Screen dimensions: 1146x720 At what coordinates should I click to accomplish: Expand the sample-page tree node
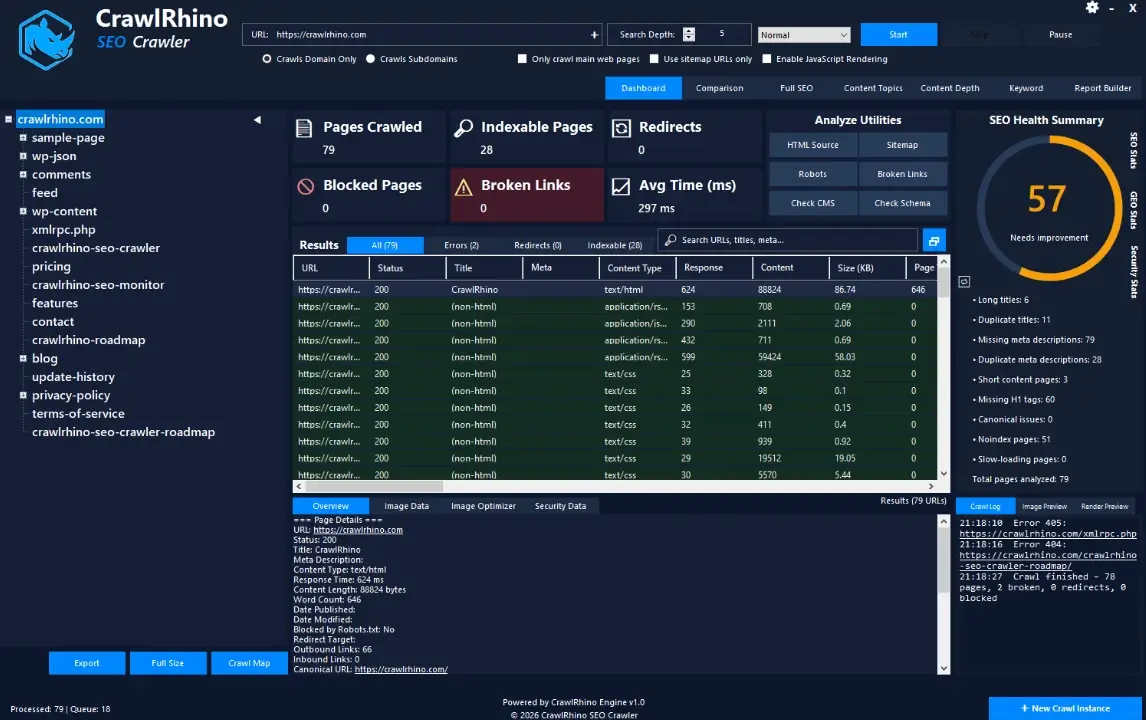coord(23,137)
